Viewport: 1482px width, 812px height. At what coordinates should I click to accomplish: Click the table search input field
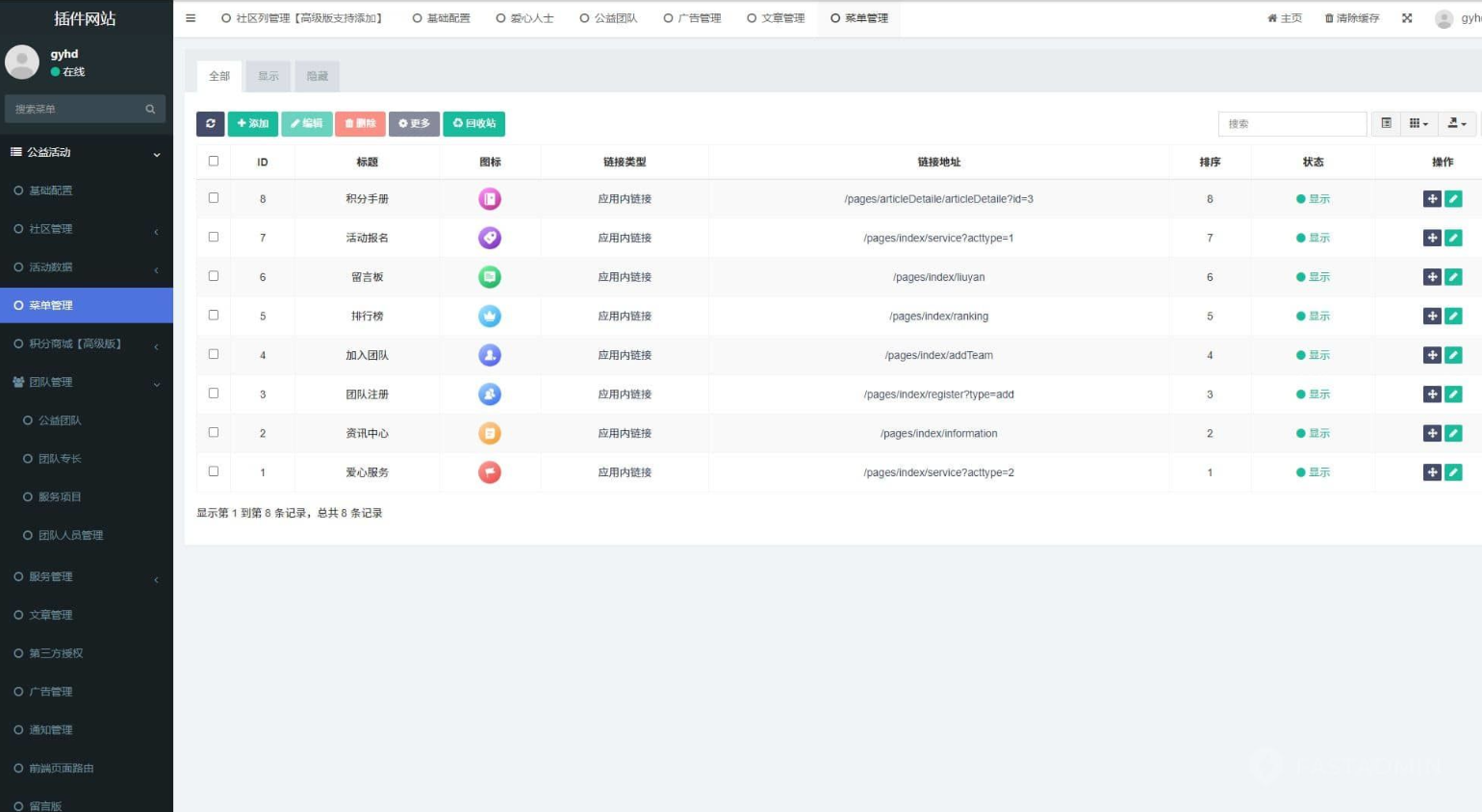pos(1291,124)
